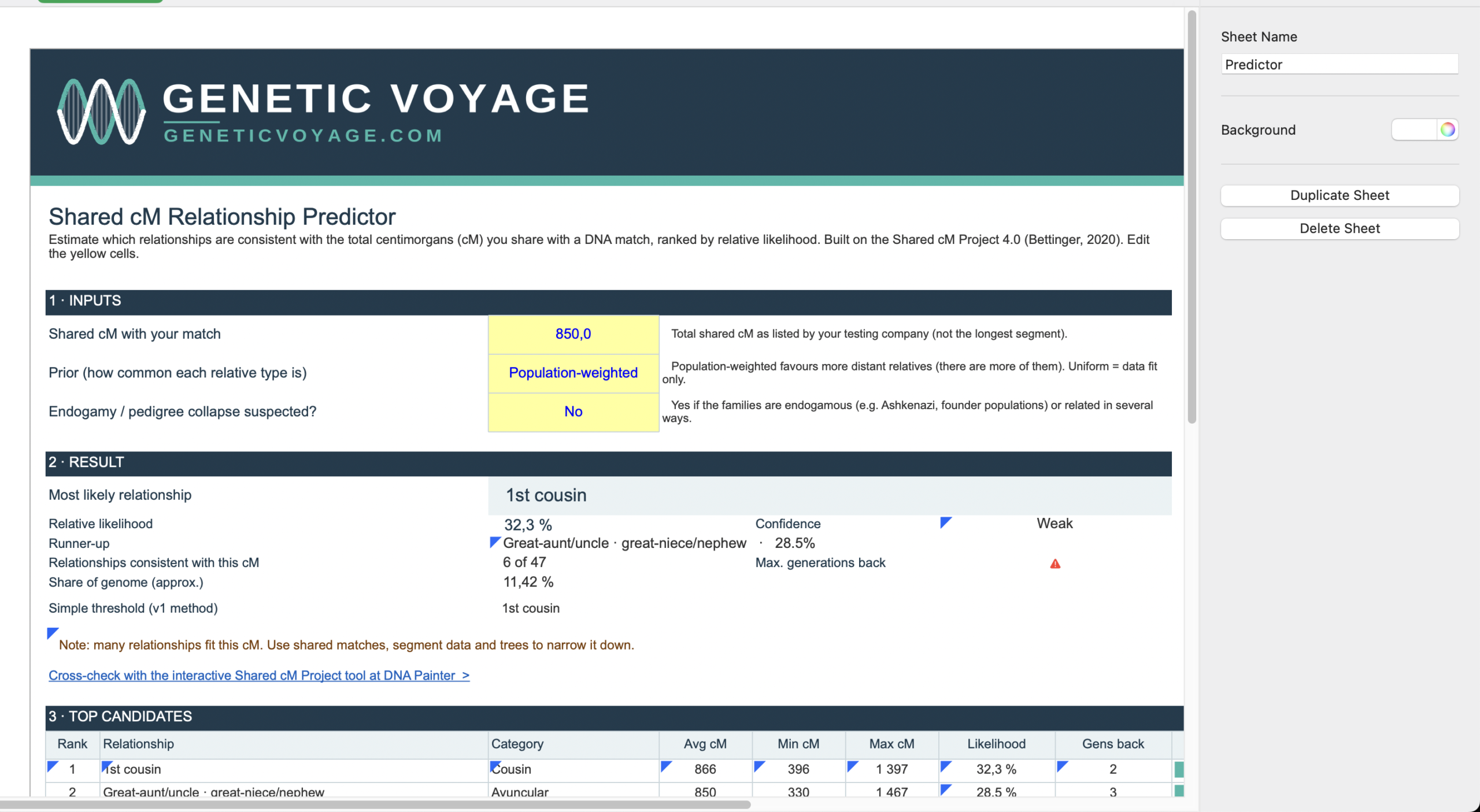Open the DNA Painter cross-check link
Image resolution: width=1480 pixels, height=812 pixels.
259,675
